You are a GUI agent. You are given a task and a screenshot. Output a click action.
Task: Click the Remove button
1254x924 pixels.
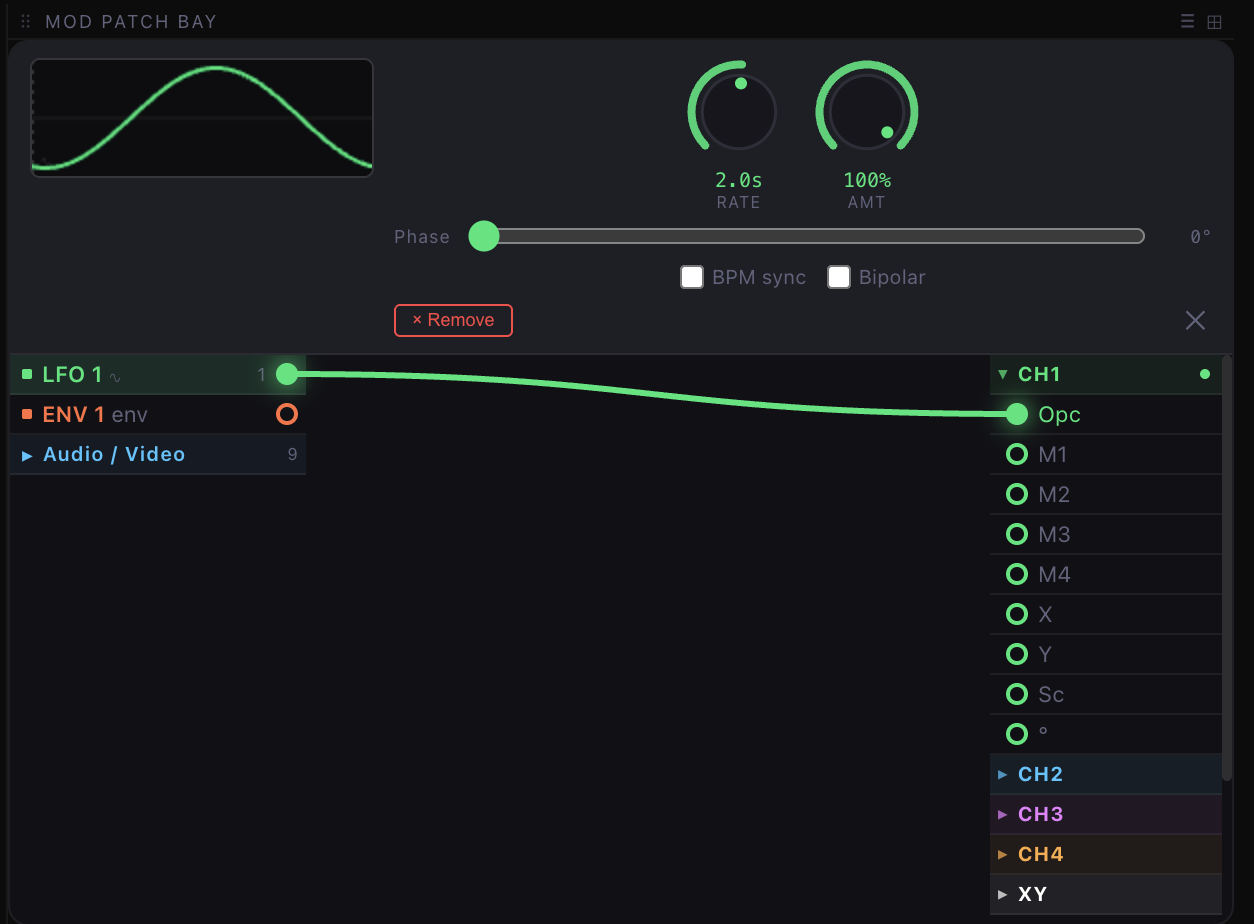pos(453,320)
